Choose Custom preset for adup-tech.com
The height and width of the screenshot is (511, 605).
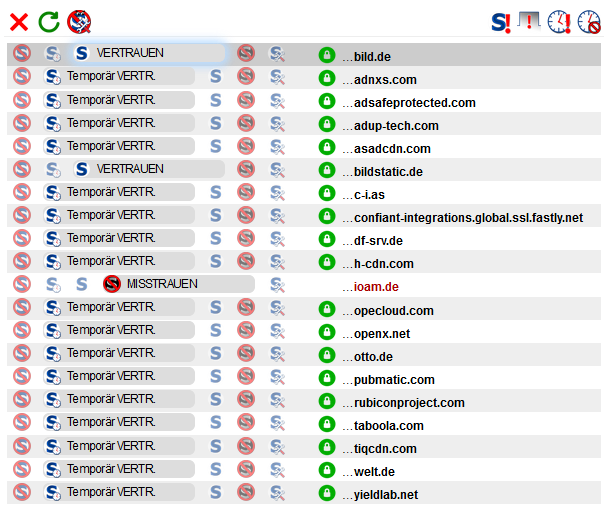[x=277, y=124]
